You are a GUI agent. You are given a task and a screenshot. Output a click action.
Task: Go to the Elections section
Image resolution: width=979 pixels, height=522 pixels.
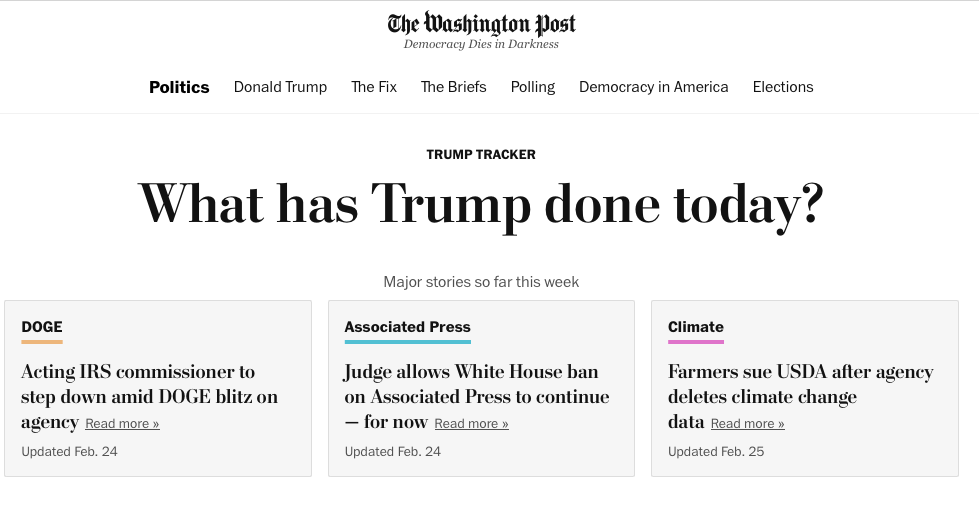pos(782,87)
